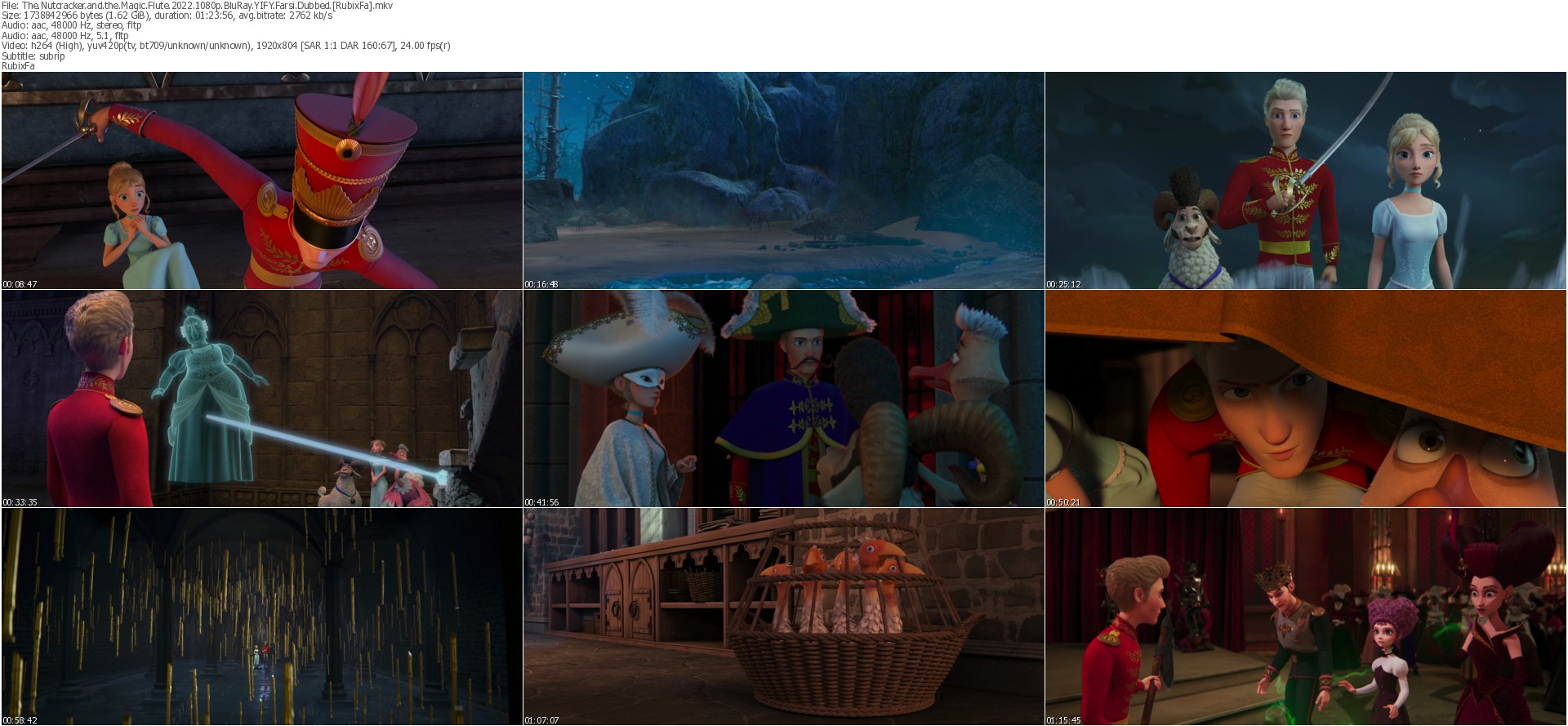
Task: Click the 01:15:45 timestamp label
Action: (1063, 720)
